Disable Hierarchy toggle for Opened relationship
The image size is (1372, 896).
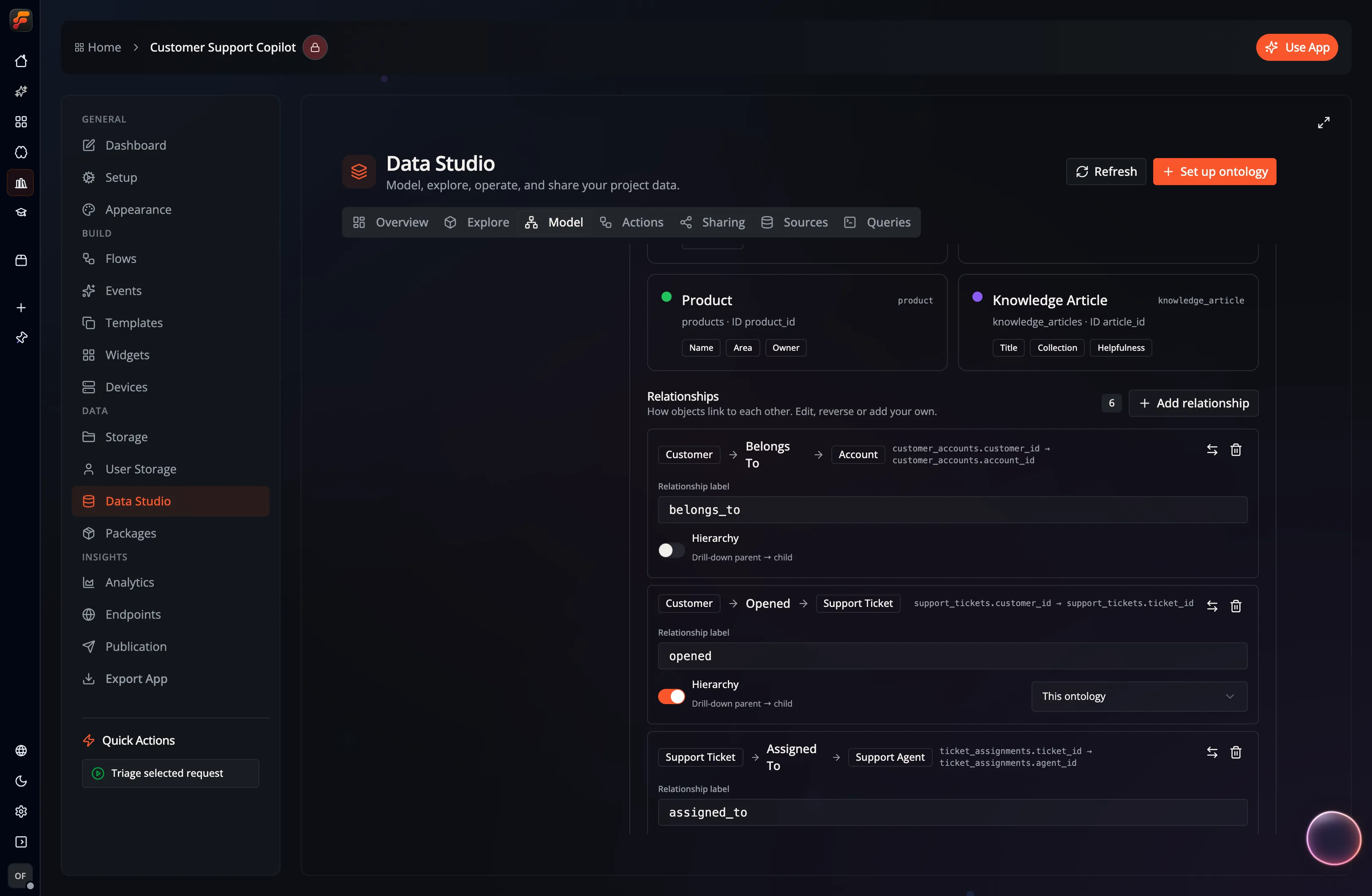(671, 697)
